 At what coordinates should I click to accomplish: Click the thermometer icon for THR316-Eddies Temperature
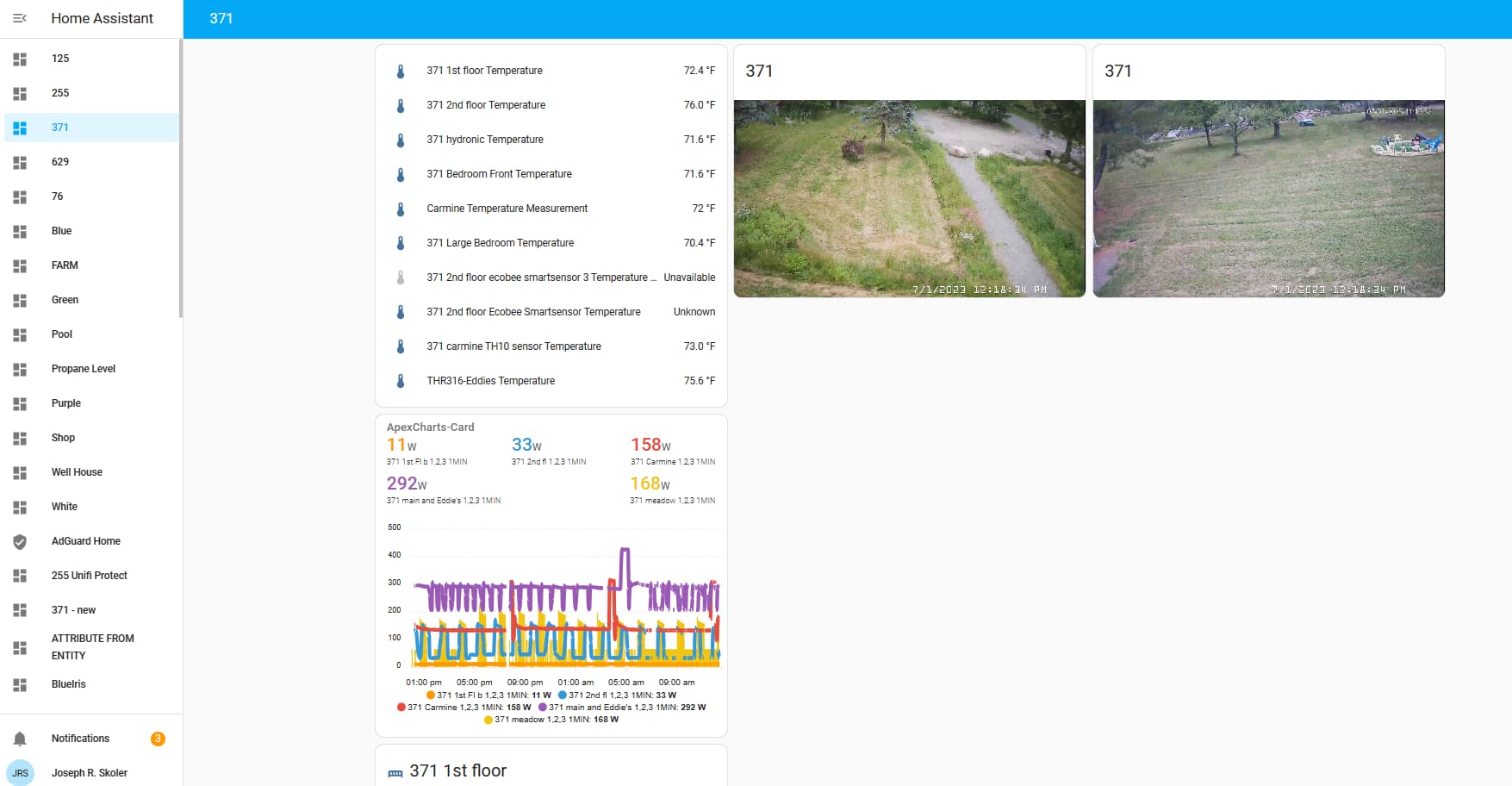400,380
